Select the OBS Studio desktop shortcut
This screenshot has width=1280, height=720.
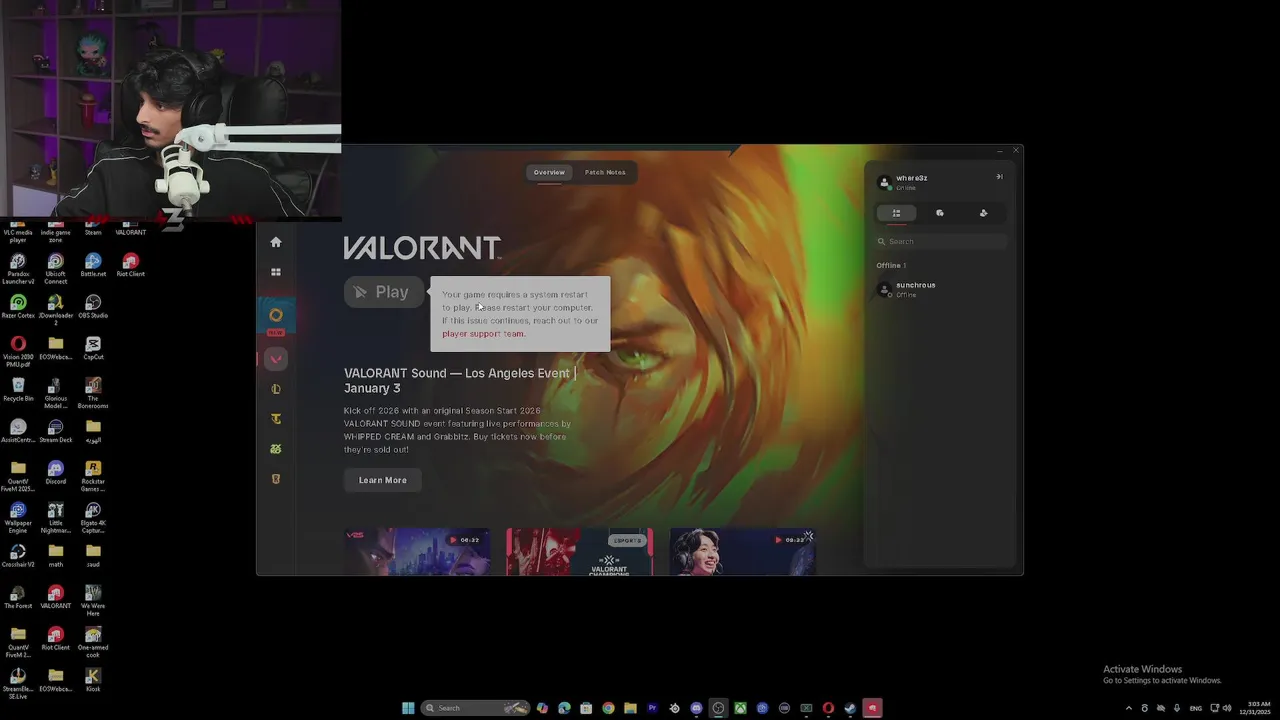pyautogui.click(x=93, y=306)
